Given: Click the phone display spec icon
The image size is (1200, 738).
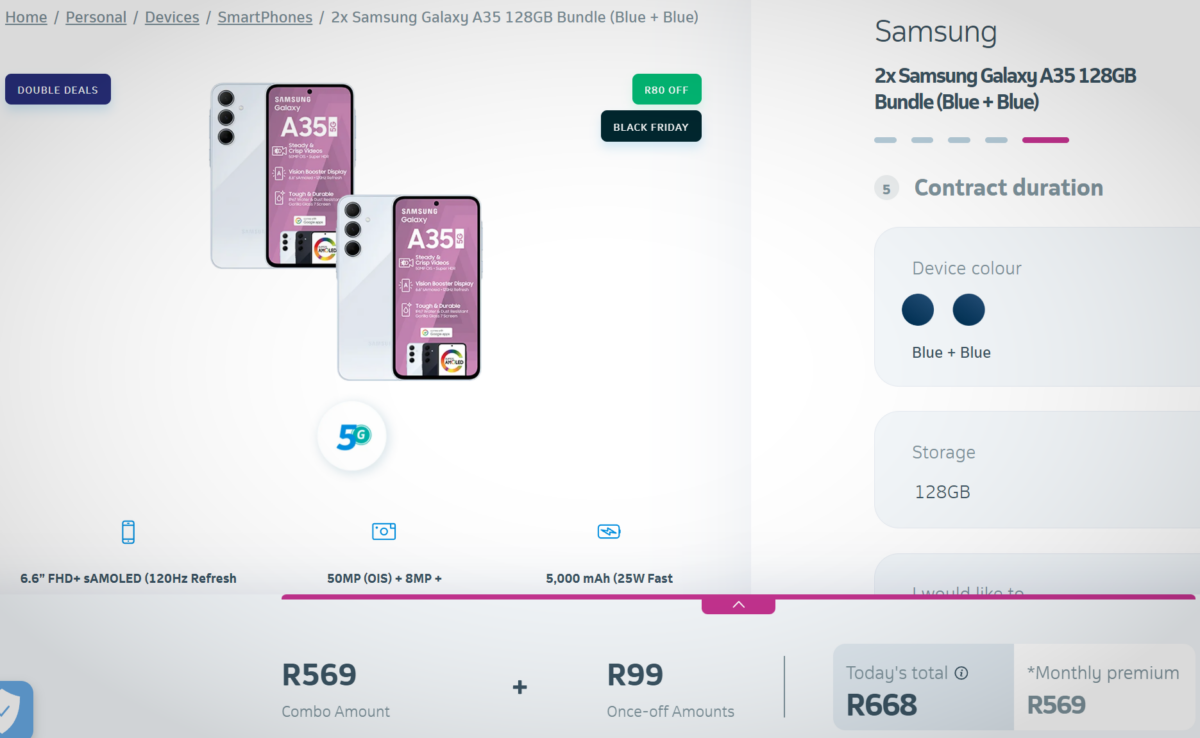Looking at the screenshot, I should tap(128, 531).
